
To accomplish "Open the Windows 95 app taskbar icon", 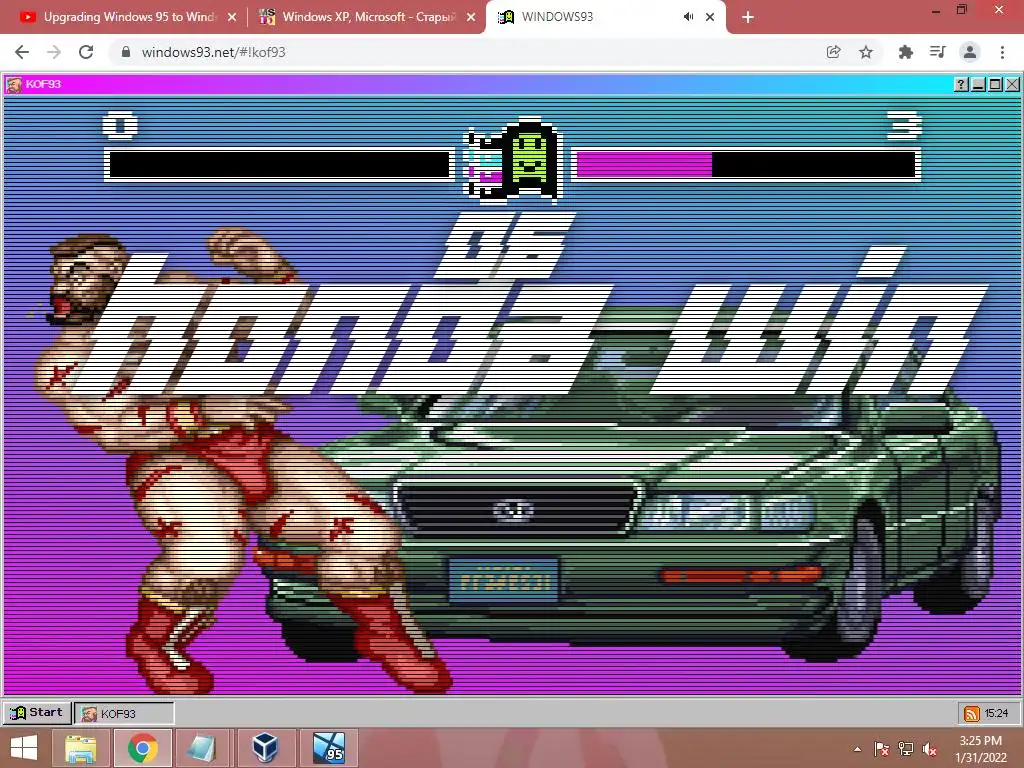I will coord(328,748).
